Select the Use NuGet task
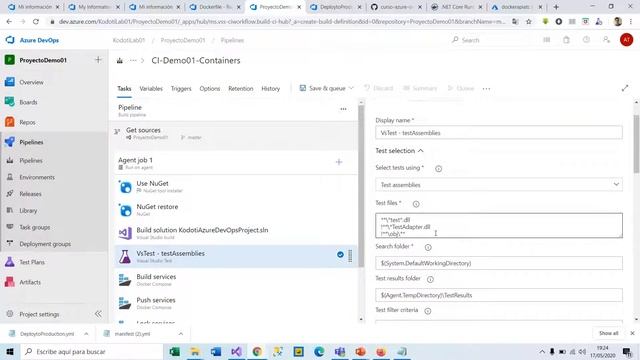640x360 pixels. (x=236, y=187)
